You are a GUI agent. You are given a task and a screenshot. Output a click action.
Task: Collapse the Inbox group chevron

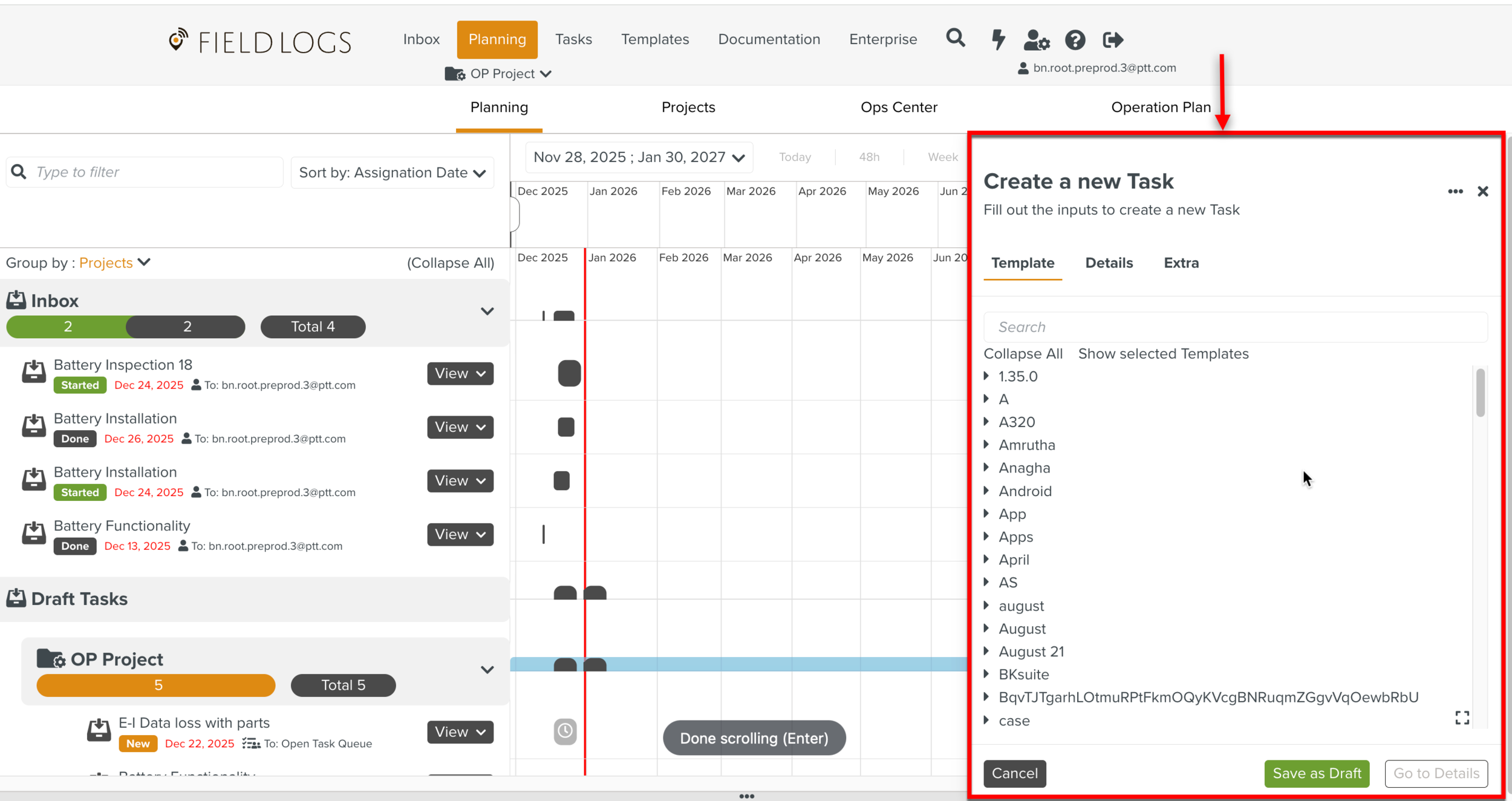487,312
